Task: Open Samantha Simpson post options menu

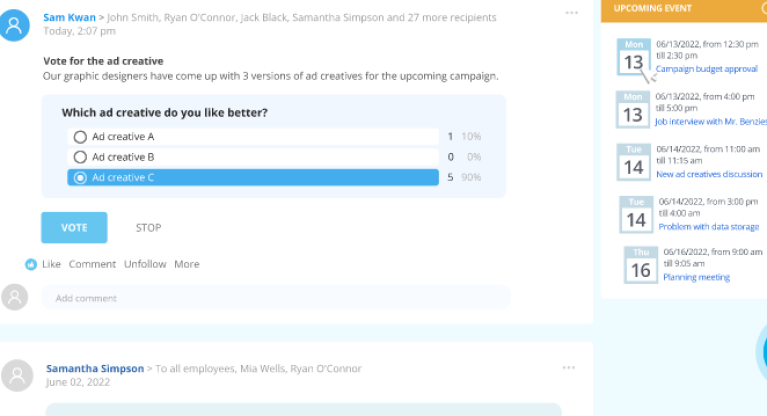Action: [568, 368]
